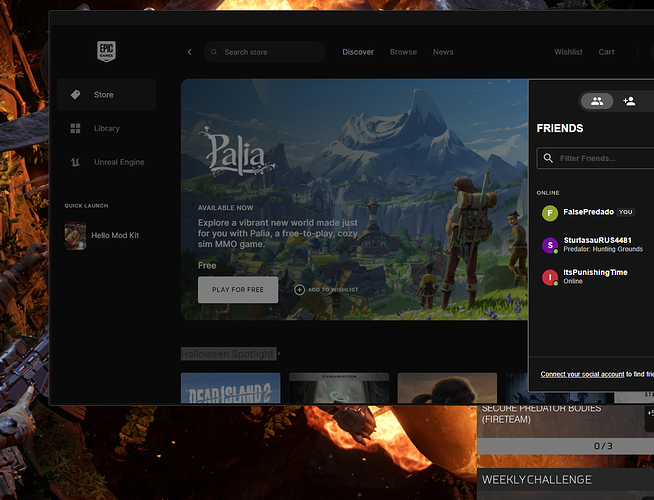This screenshot has width=654, height=500.
Task: Open Library from the sidebar
Action: 106,128
